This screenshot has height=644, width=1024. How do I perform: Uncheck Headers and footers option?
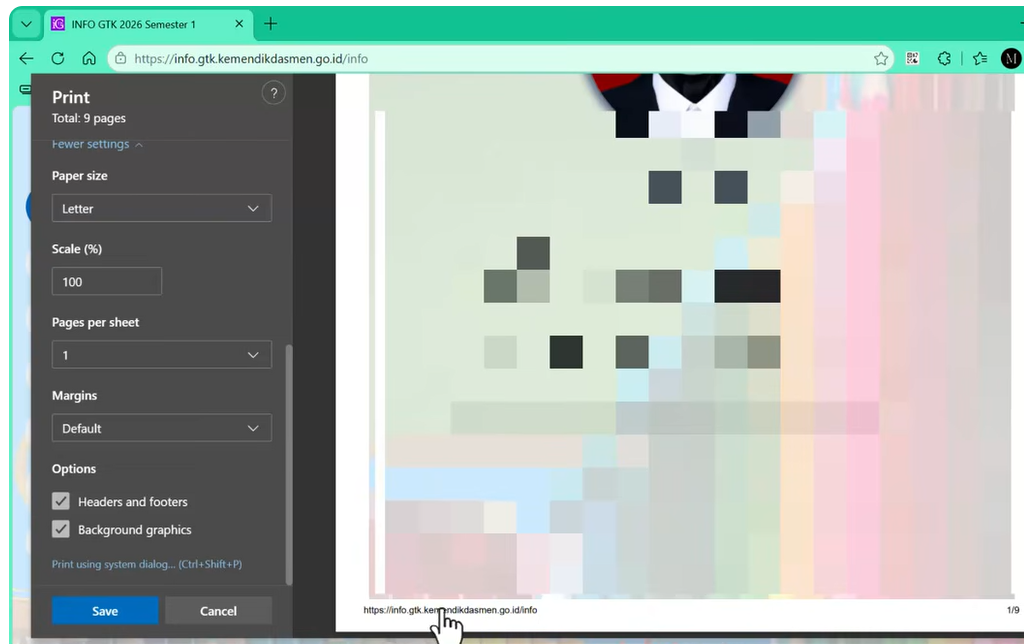click(x=60, y=501)
